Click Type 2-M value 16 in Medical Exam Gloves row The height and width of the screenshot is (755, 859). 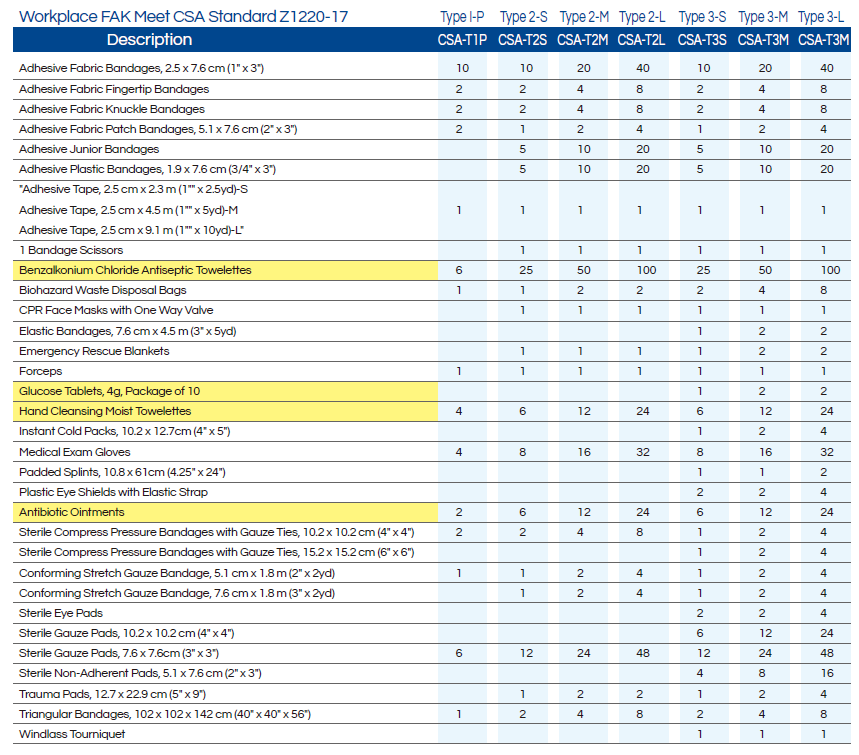(x=584, y=452)
